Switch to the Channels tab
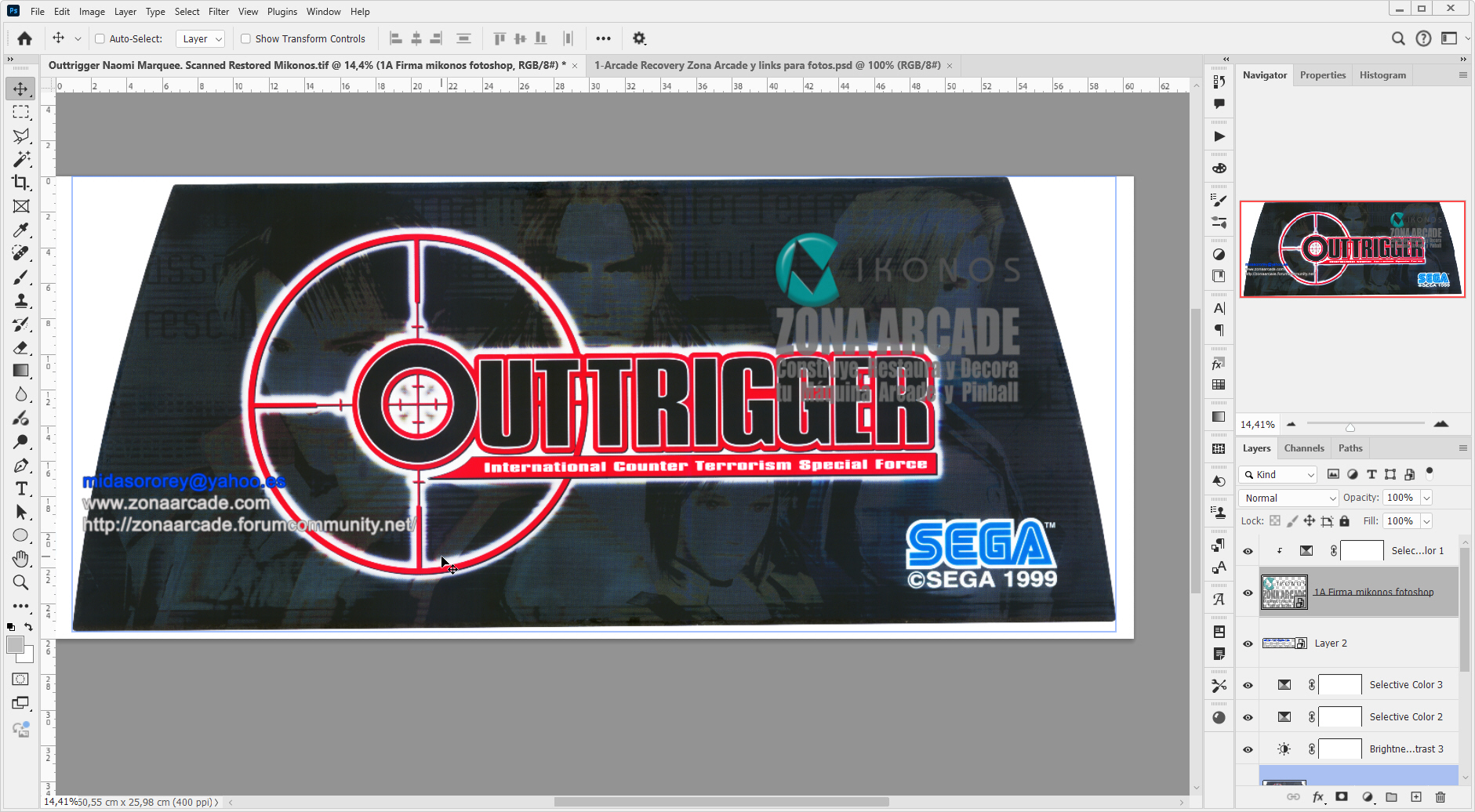The width and height of the screenshot is (1475, 812). pyautogui.click(x=1304, y=448)
